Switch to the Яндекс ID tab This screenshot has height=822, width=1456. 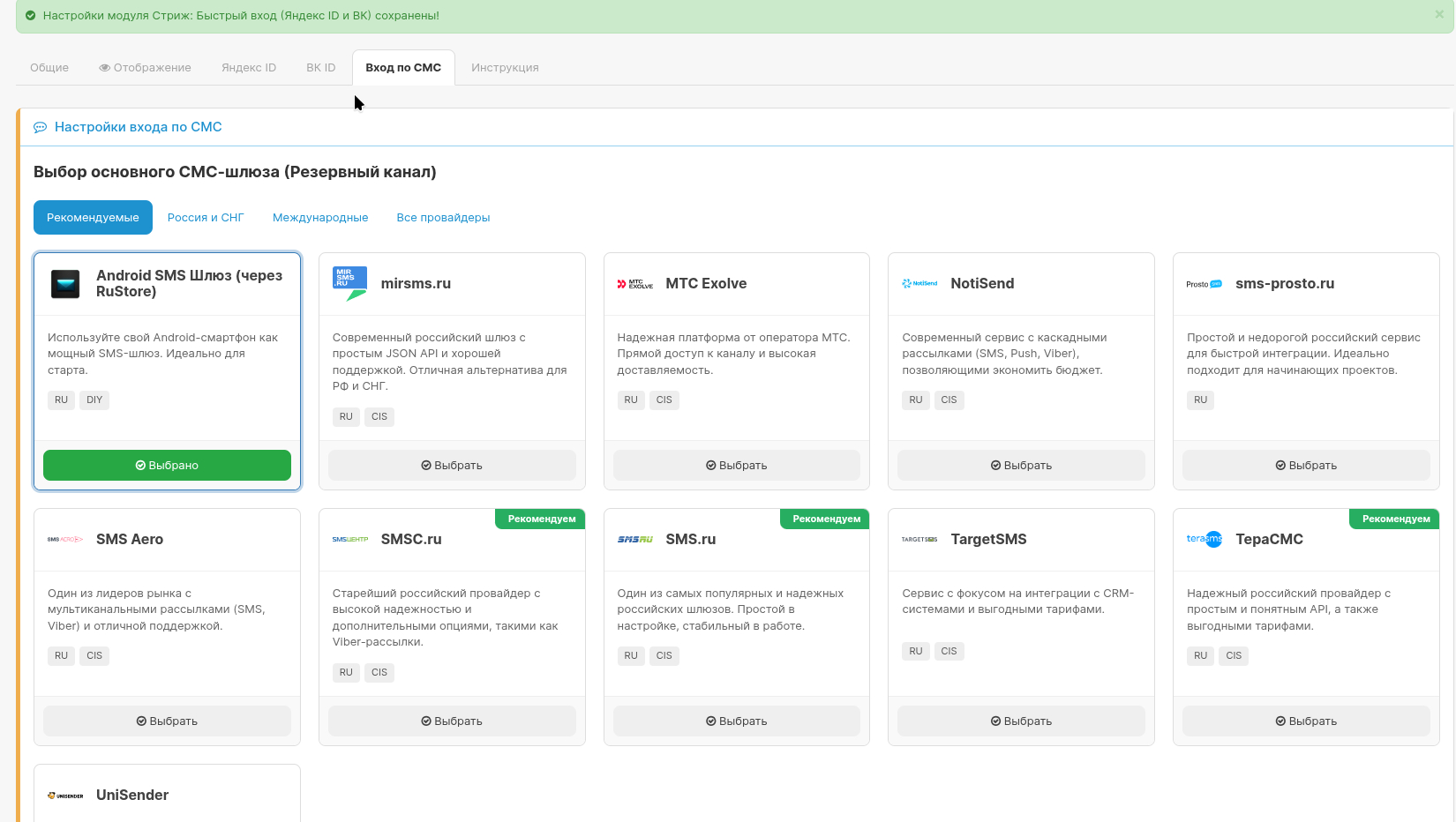click(249, 68)
